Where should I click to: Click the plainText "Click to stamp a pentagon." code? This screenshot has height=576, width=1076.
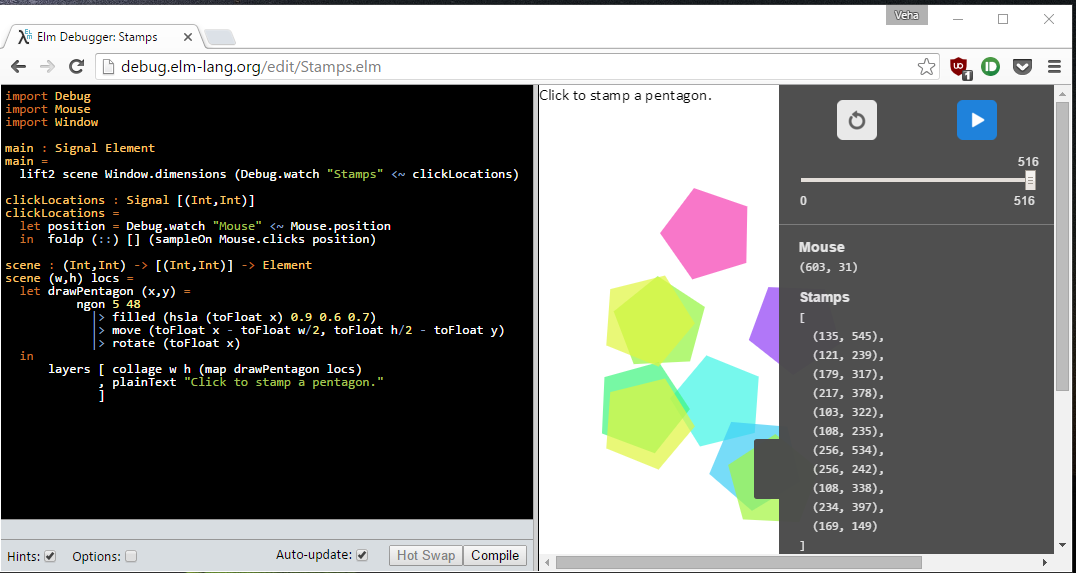pos(248,382)
